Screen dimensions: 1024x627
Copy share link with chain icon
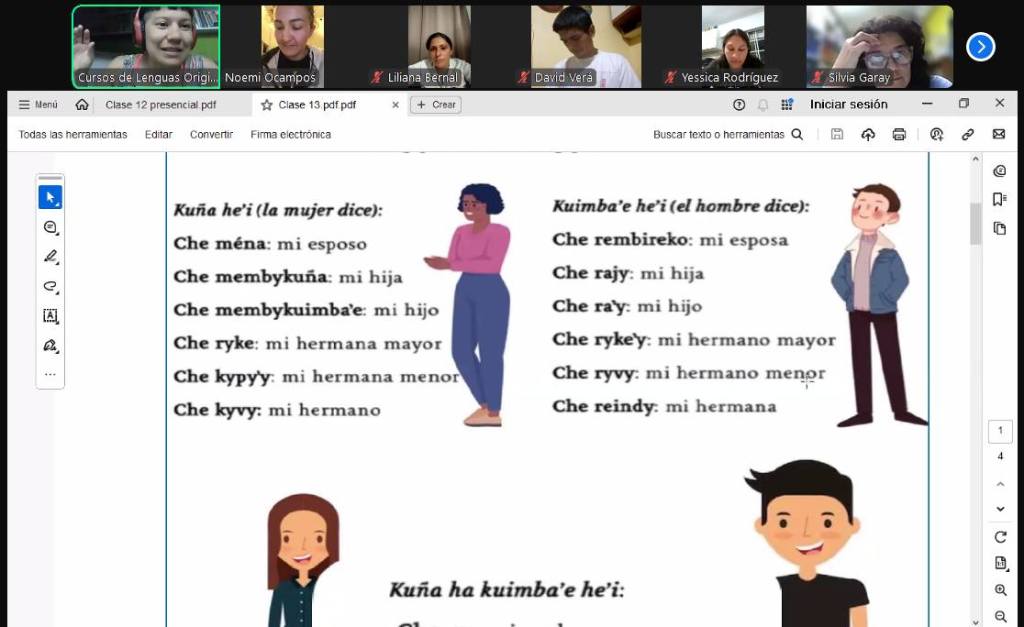[967, 134]
